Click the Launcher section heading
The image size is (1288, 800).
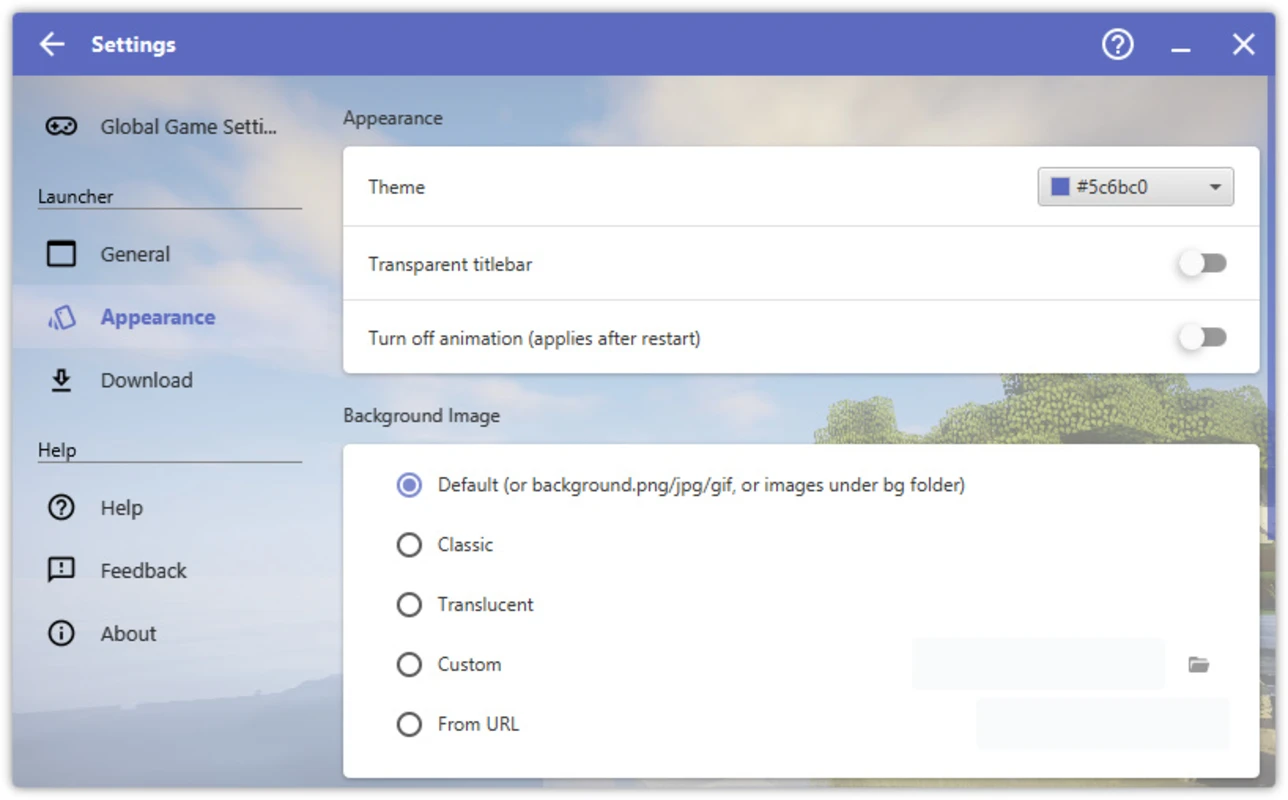75,197
